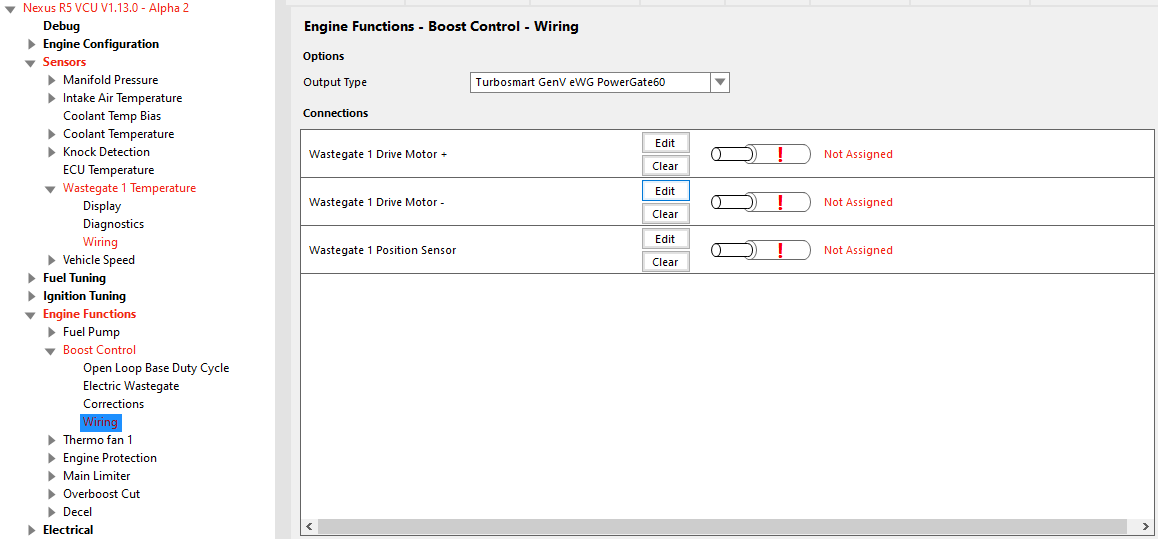Collapse the Boost Control node
1158x539 pixels.
[x=50, y=351]
